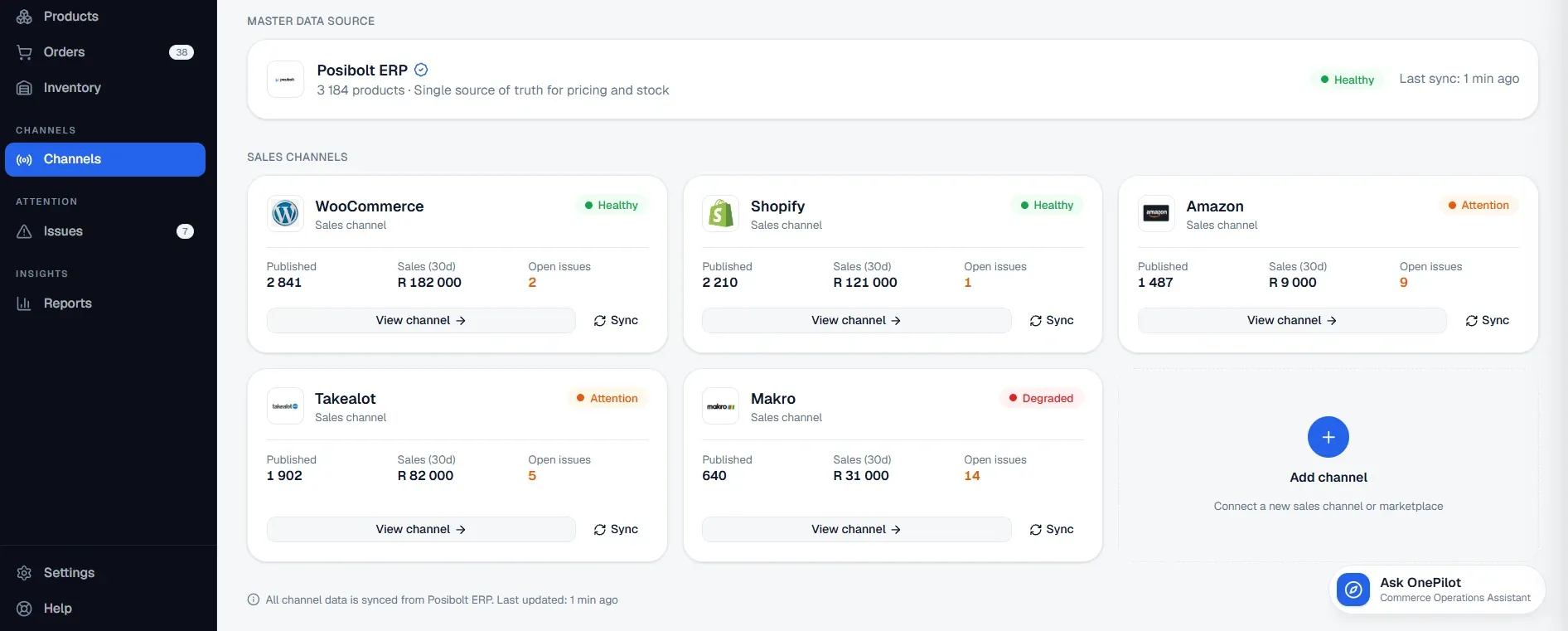Open the WooCommerce WordPress logo icon

(x=285, y=214)
